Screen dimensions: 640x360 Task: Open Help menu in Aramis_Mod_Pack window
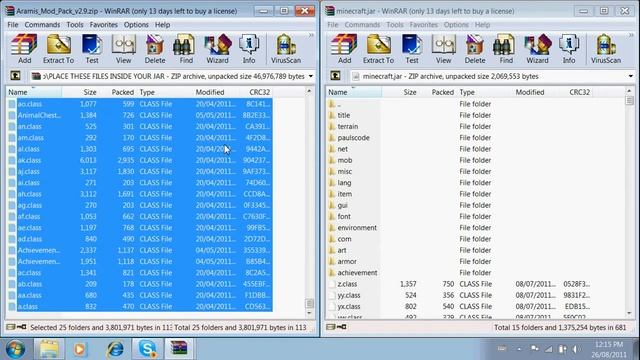pyautogui.click(x=162, y=25)
